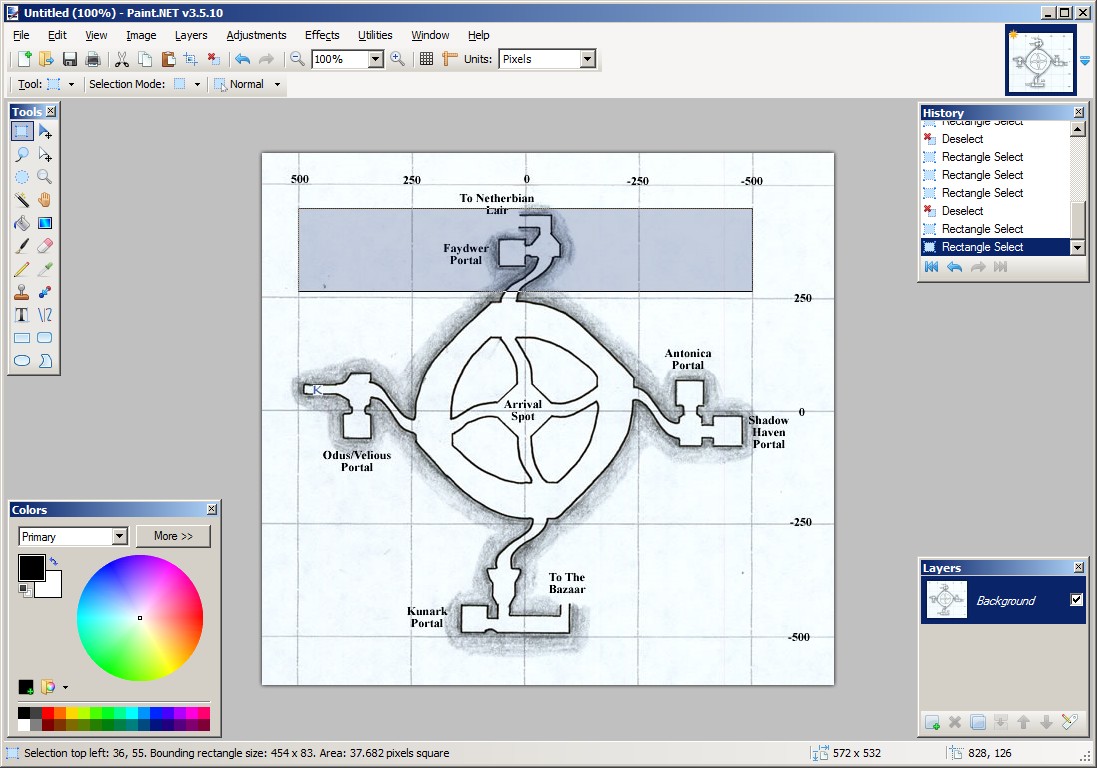Cut selection with the scissors icon
The width and height of the screenshot is (1097, 768).
coord(122,59)
